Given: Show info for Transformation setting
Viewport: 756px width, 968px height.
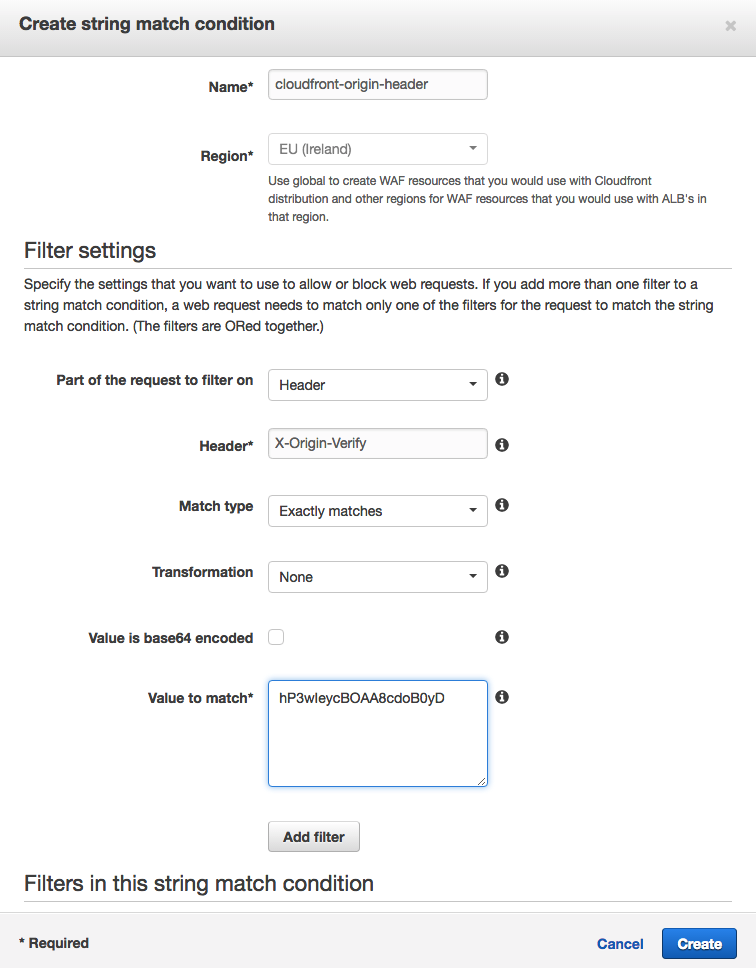Looking at the screenshot, I should (502, 571).
